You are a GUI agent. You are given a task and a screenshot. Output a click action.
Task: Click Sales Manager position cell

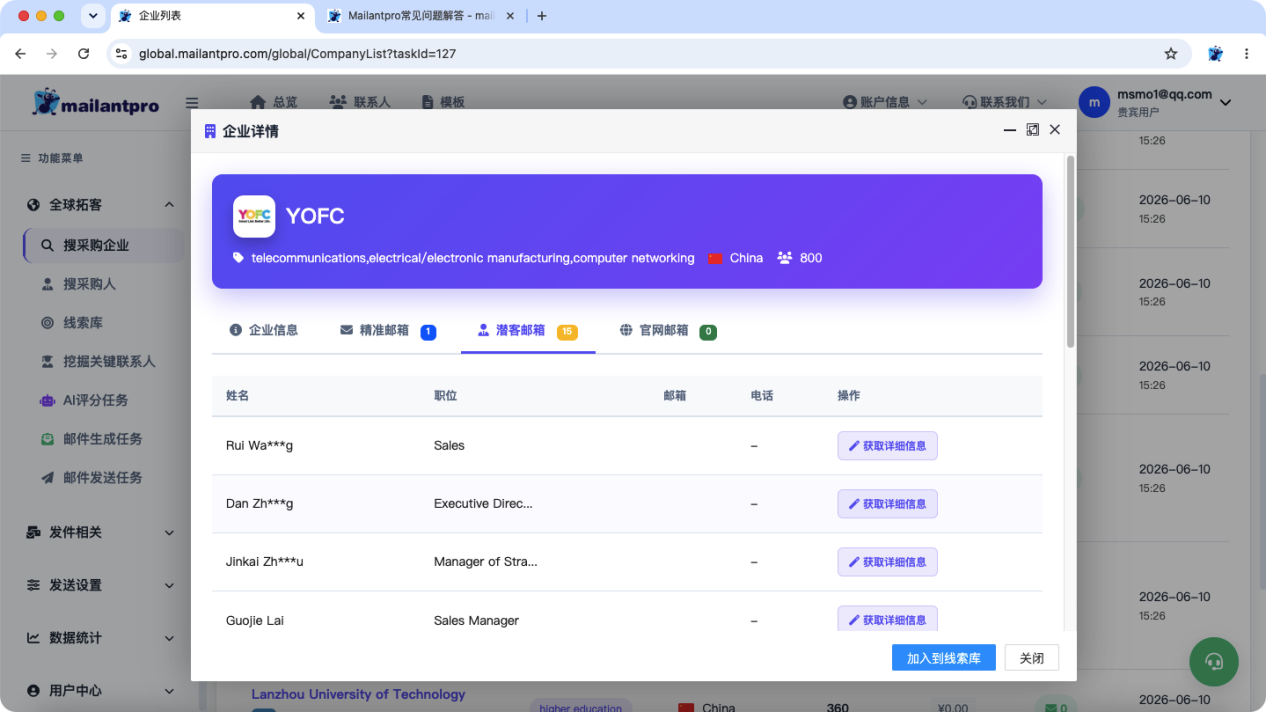pyautogui.click(x=476, y=620)
